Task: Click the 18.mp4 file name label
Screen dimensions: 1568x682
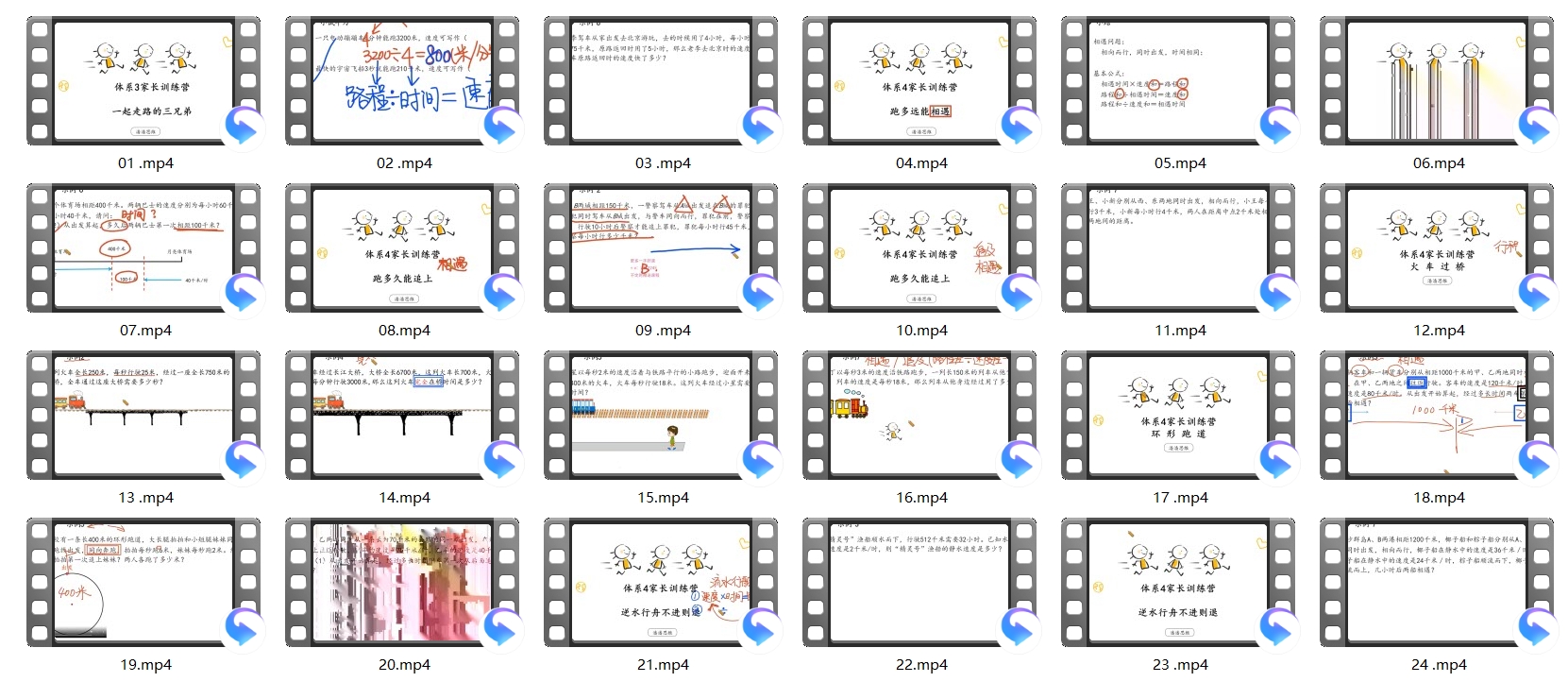Action: click(1439, 498)
